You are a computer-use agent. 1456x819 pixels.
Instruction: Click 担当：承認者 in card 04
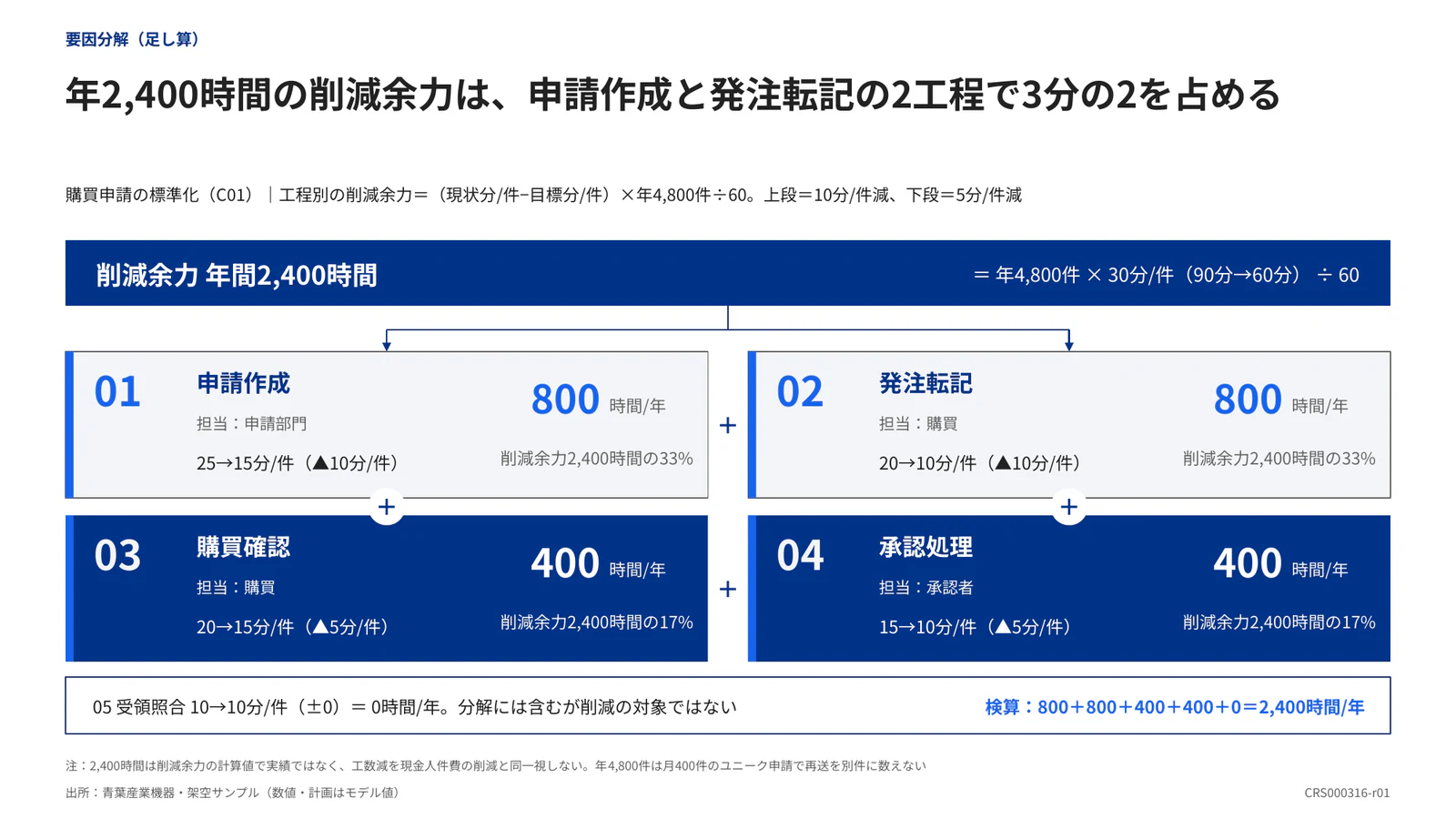[x=925, y=587]
